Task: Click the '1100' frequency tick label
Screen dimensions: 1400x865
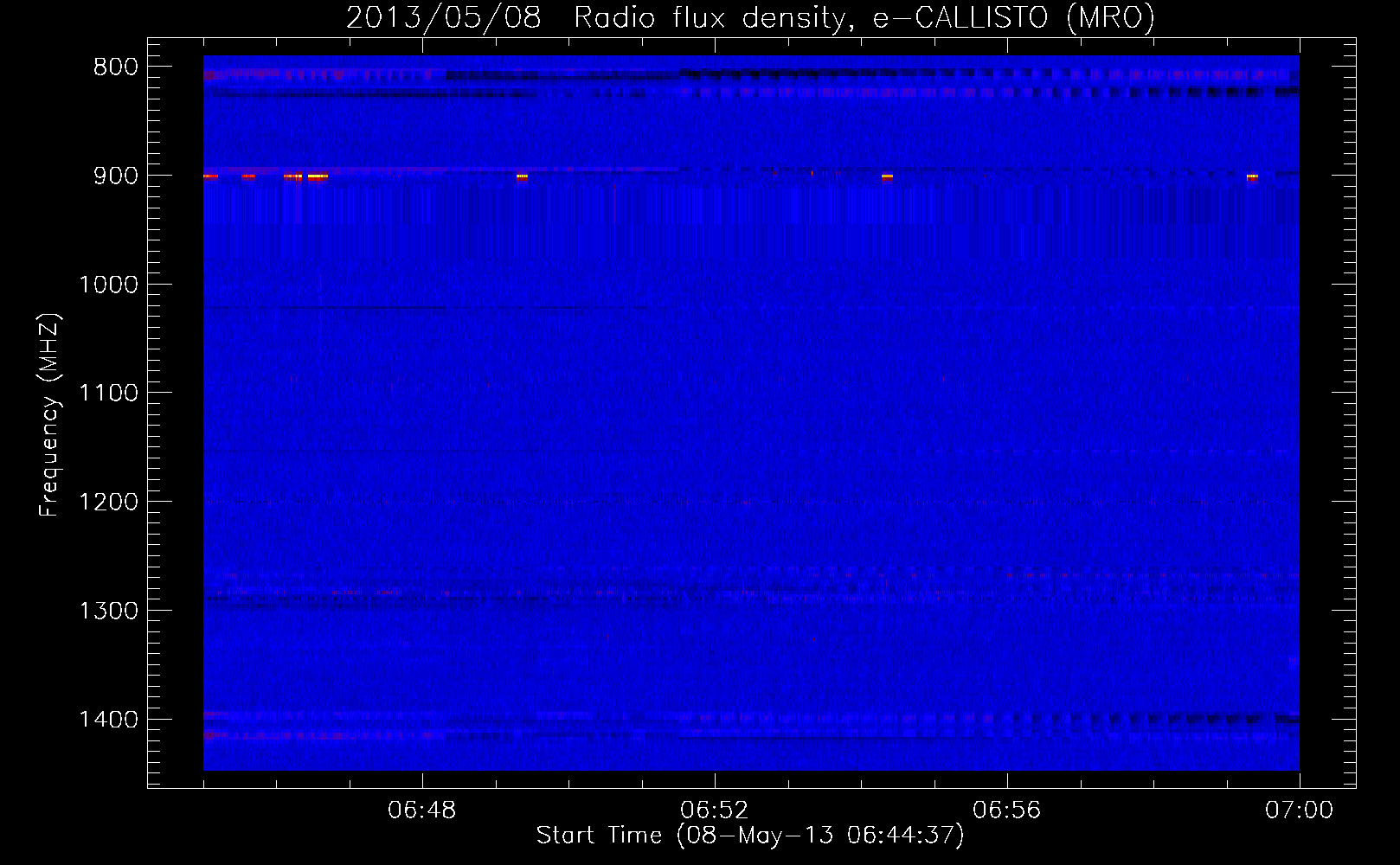Action: [x=108, y=394]
